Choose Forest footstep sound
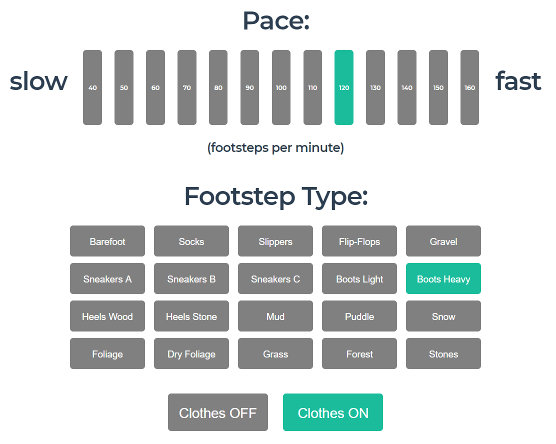Viewport: 556px width, 444px height. point(360,354)
